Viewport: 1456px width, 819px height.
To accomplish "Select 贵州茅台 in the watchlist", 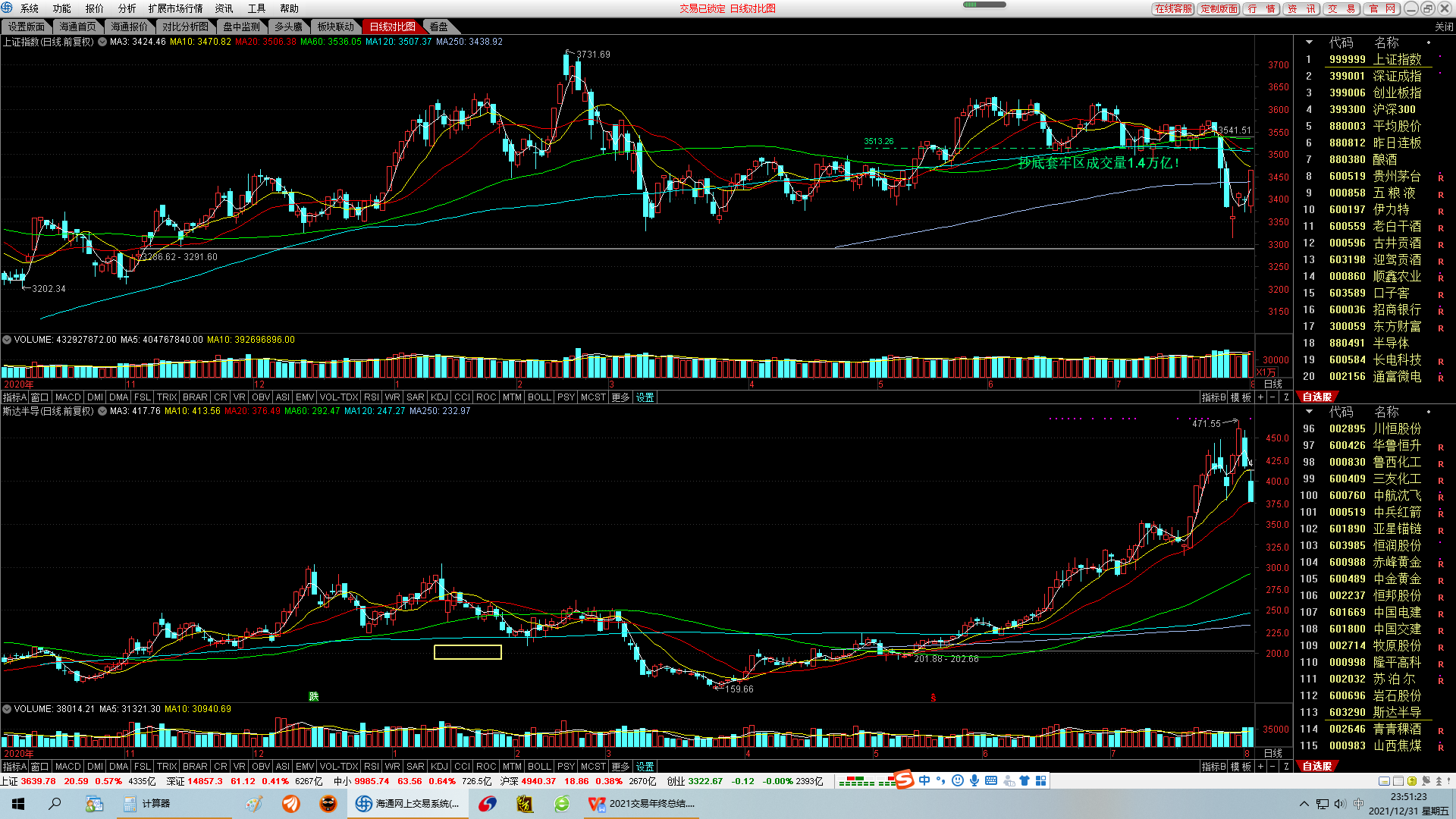I will point(1397,176).
